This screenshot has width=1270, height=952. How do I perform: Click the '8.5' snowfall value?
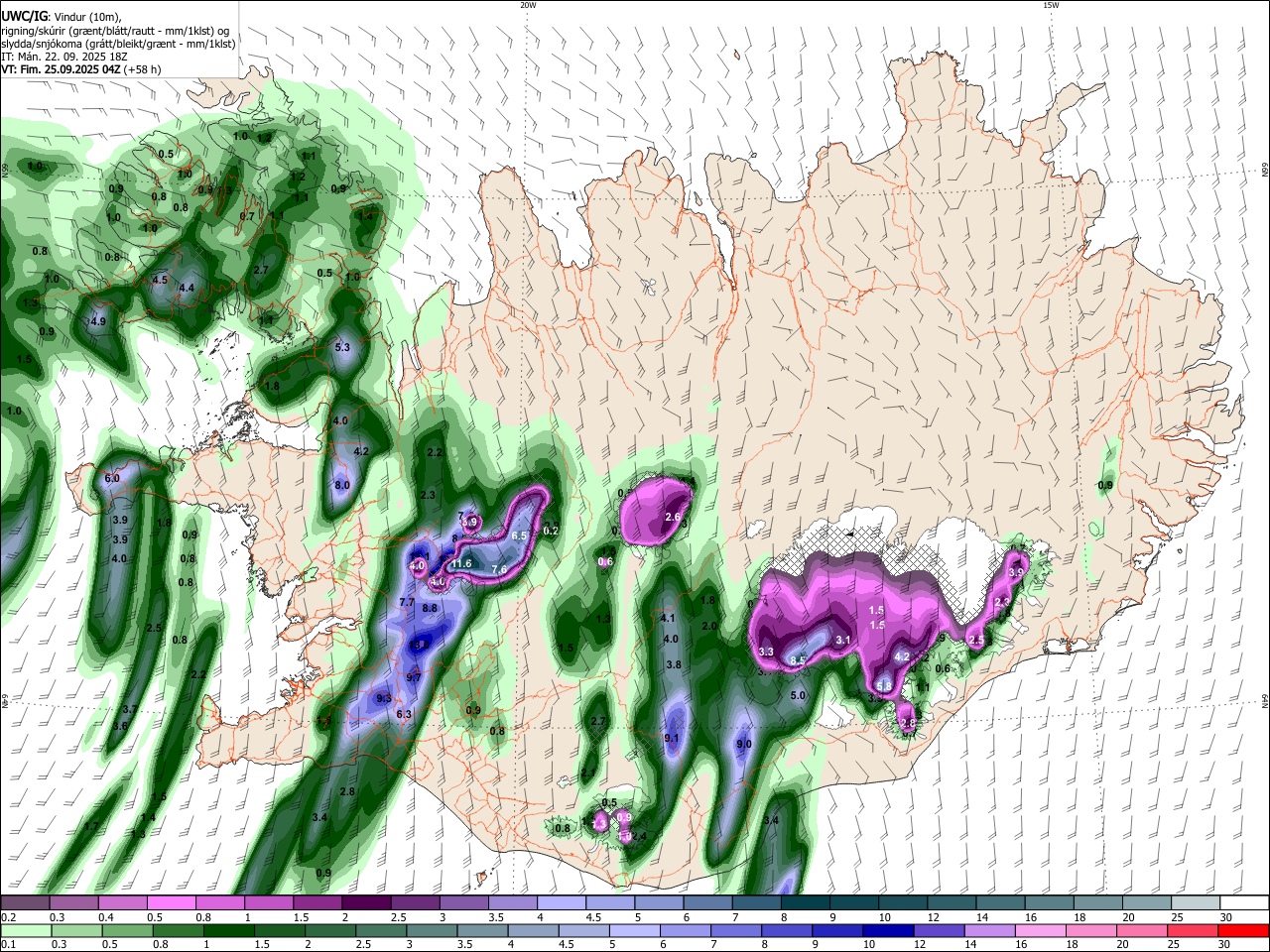click(797, 659)
